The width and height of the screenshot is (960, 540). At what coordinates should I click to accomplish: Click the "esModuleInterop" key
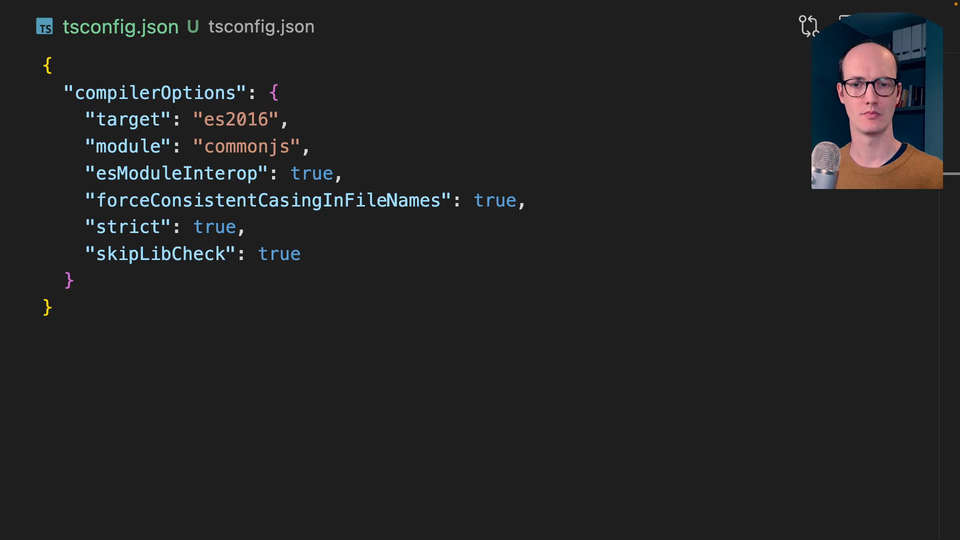(x=176, y=174)
